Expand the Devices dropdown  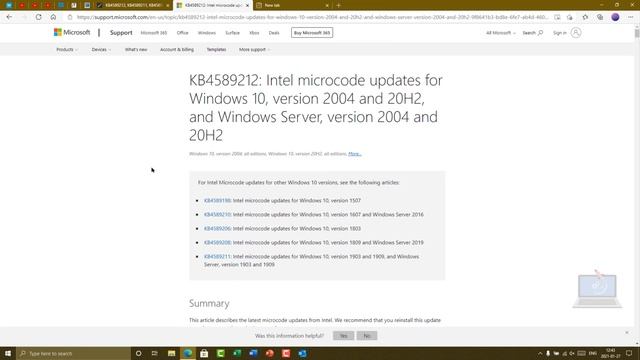click(101, 49)
